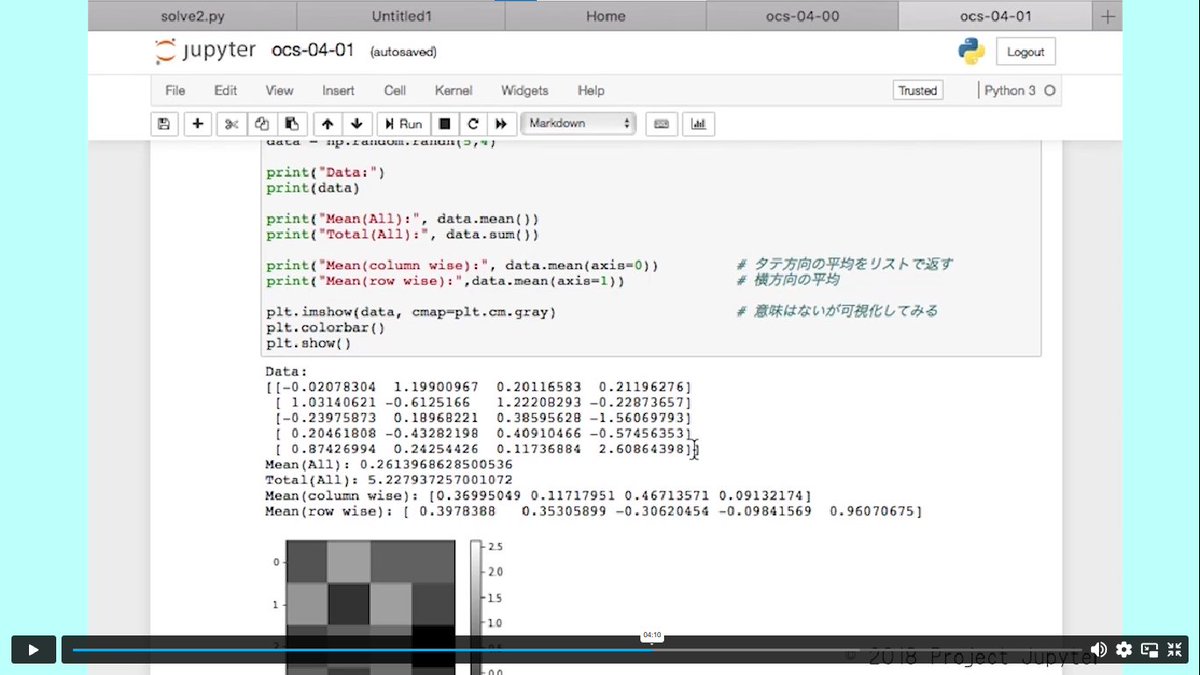Viewport: 1200px width, 675px height.
Task: Seek on the video progress bar
Action: pyautogui.click(x=578, y=650)
